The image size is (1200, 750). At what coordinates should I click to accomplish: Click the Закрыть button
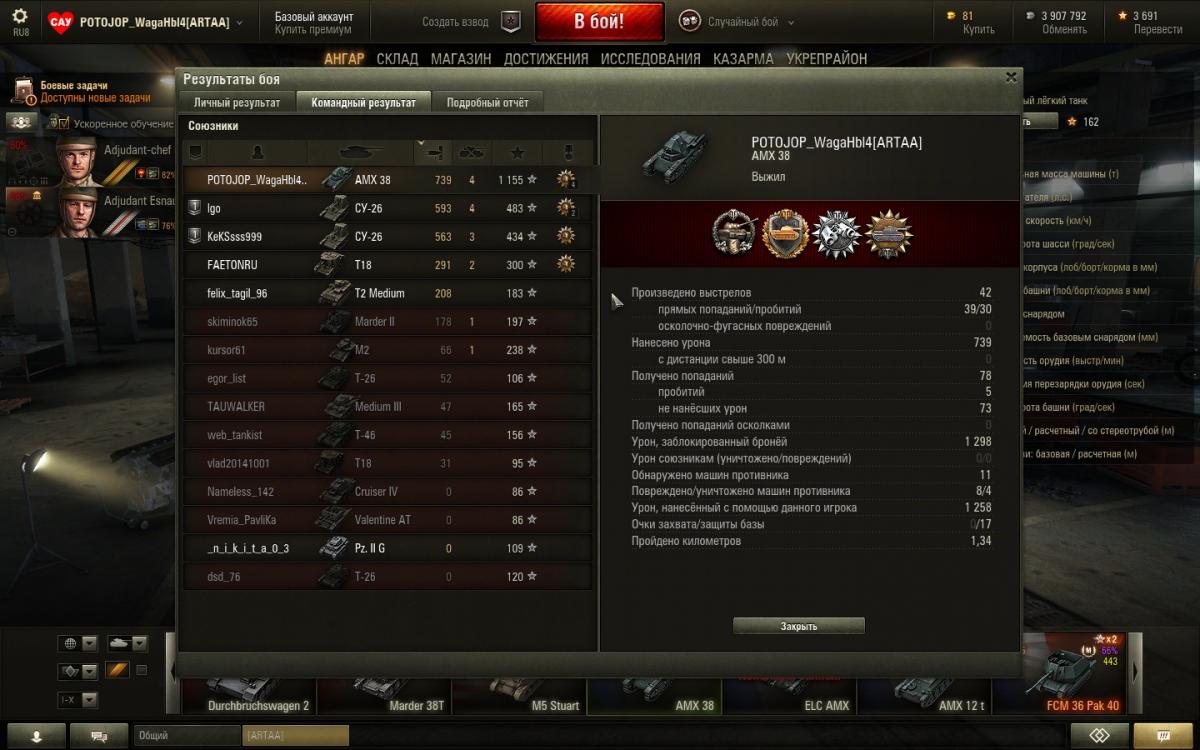point(799,626)
